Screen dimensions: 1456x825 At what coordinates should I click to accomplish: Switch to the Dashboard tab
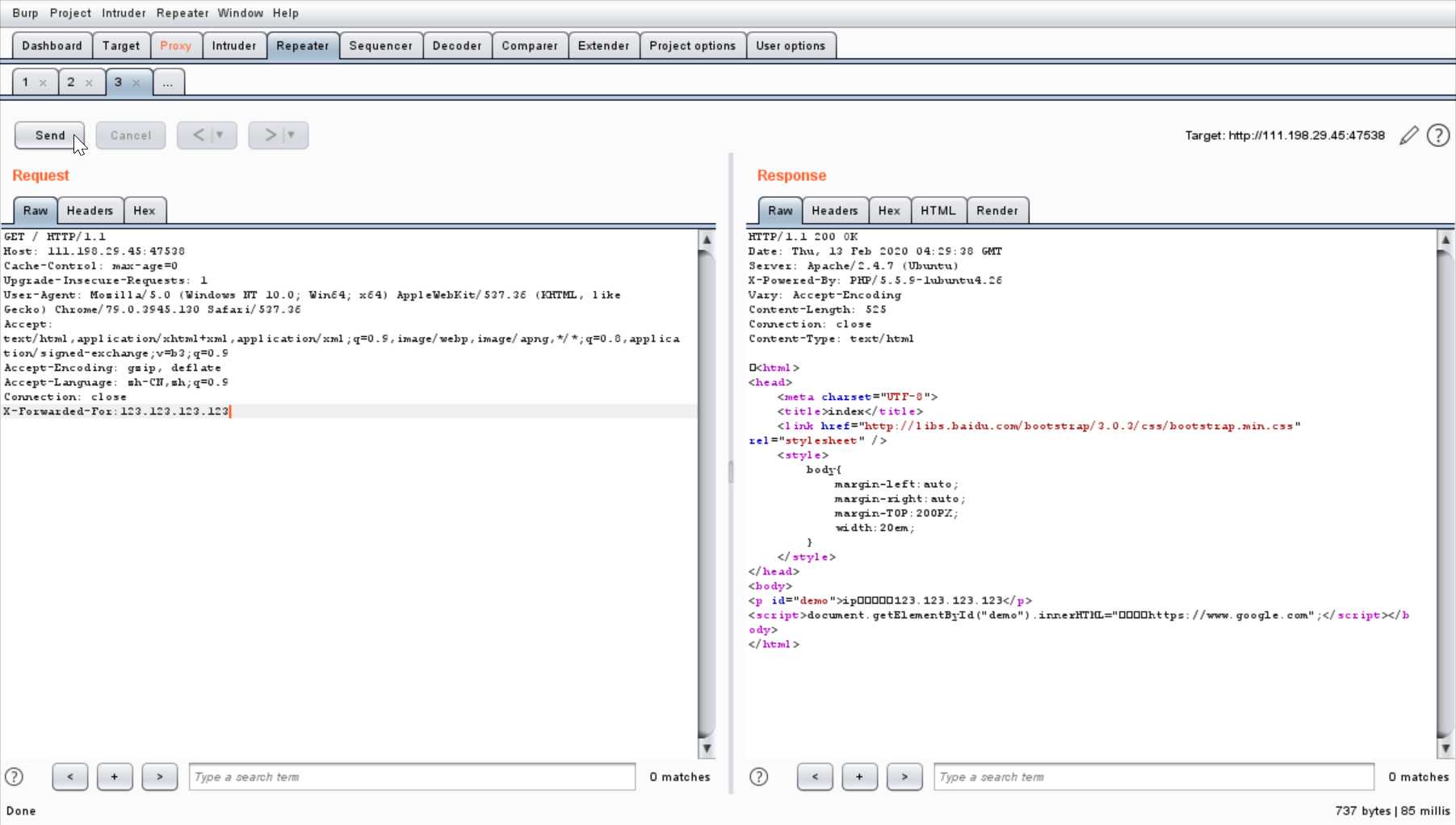(52, 45)
